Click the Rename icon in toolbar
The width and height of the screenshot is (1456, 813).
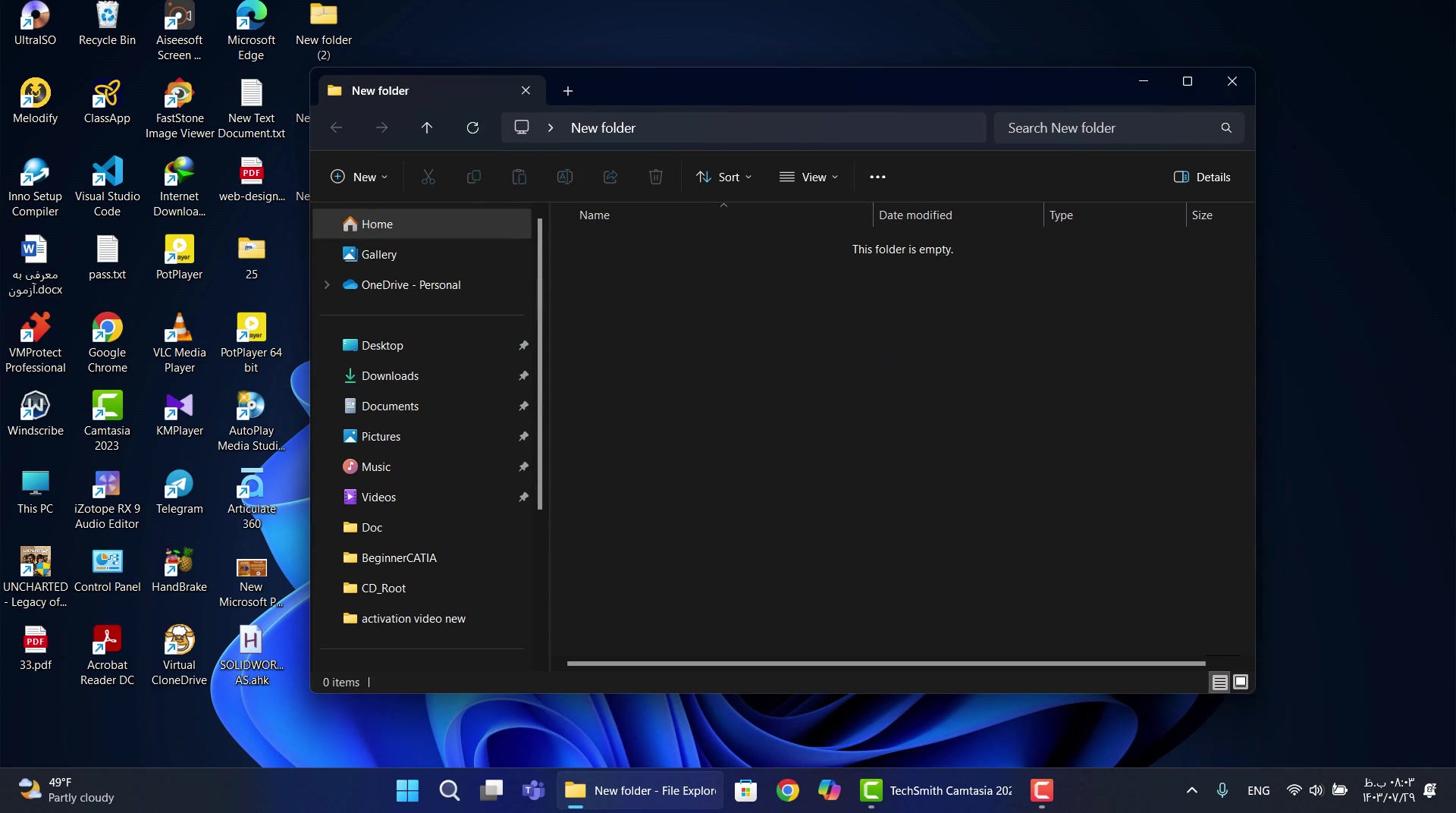coord(565,177)
